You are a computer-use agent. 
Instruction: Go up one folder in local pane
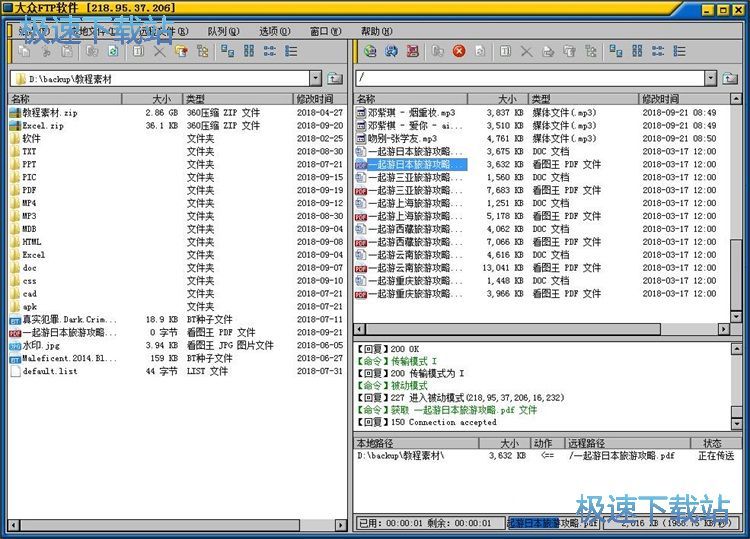[x=335, y=78]
